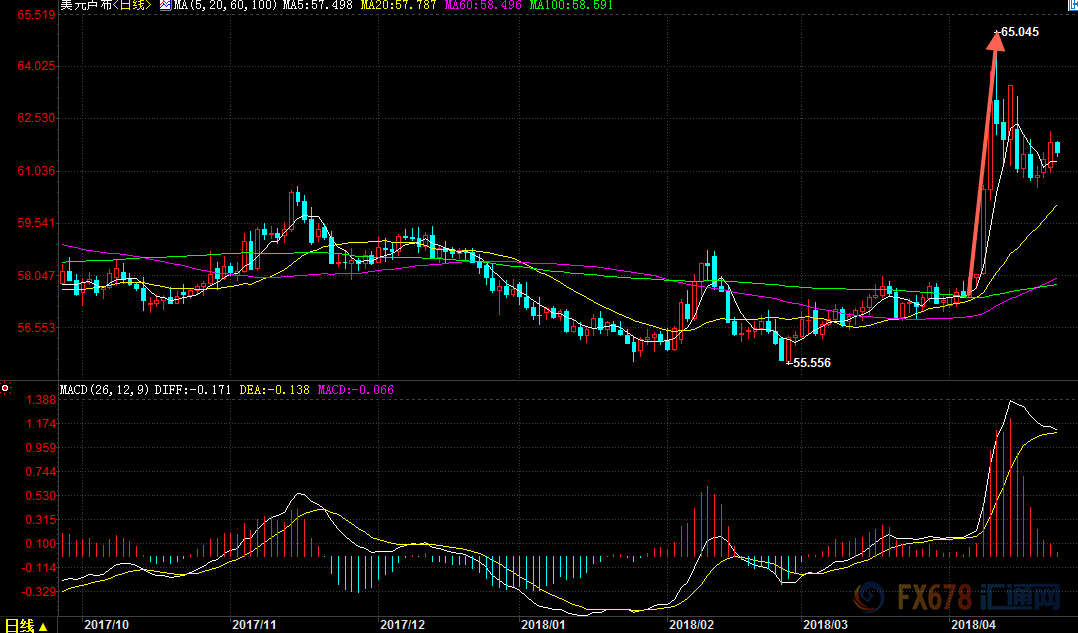This screenshot has height=633, width=1078.
Task: Click the red indicator marker beside MACD panel
Action: [5, 389]
